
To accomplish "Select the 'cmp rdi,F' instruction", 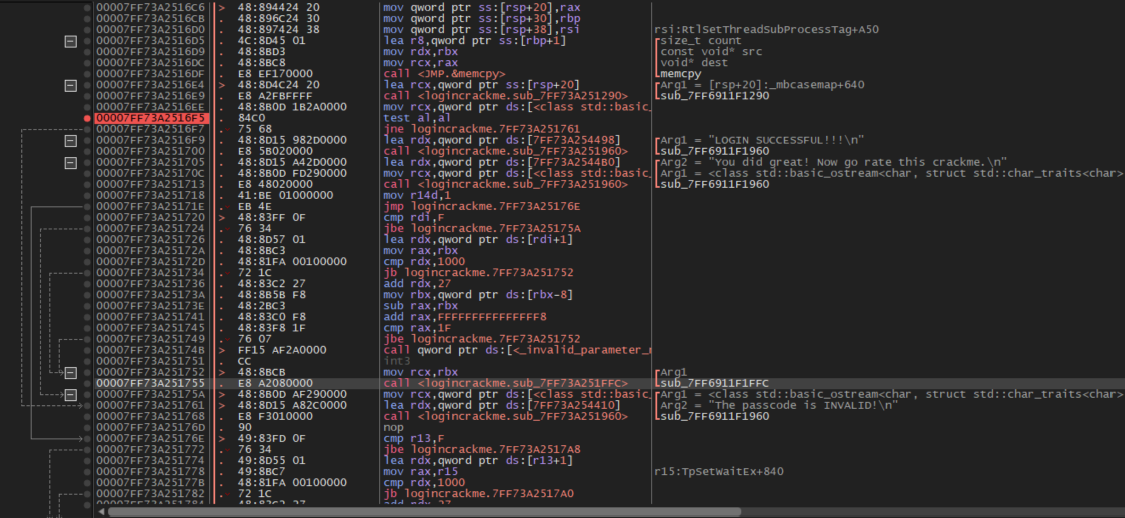I will (413, 217).
